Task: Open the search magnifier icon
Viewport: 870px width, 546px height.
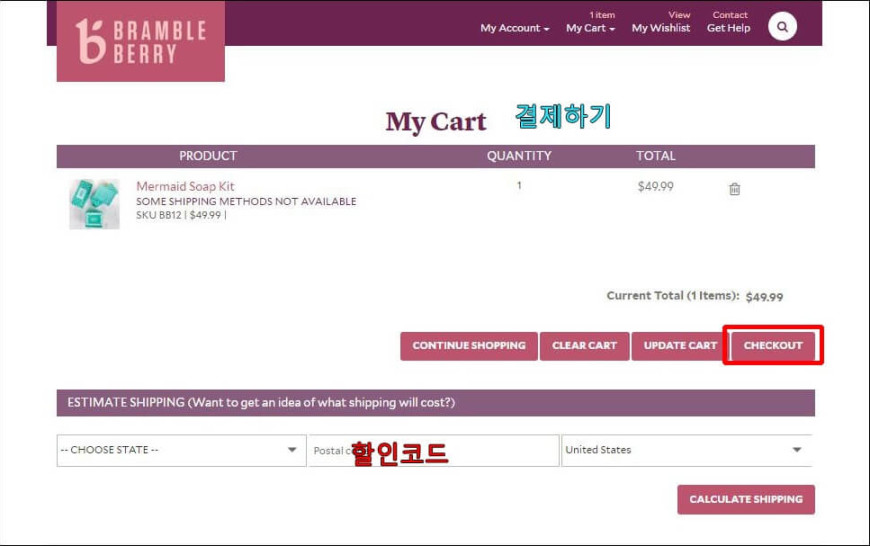Action: tap(782, 26)
